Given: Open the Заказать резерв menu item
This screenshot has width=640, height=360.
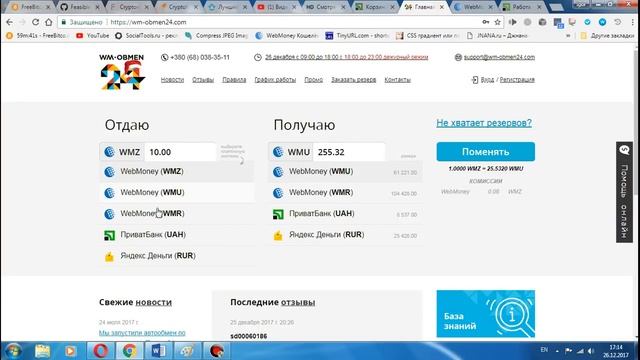Looking at the screenshot, I should (353, 80).
